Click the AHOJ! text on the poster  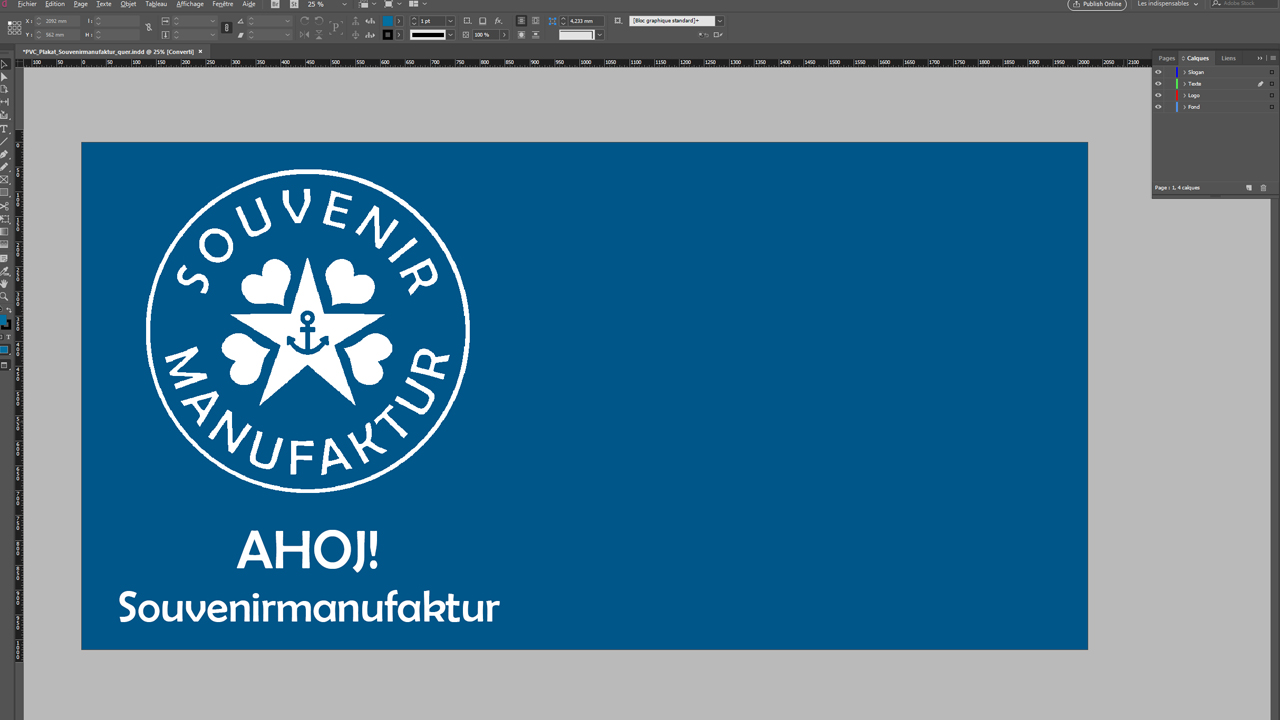point(308,551)
